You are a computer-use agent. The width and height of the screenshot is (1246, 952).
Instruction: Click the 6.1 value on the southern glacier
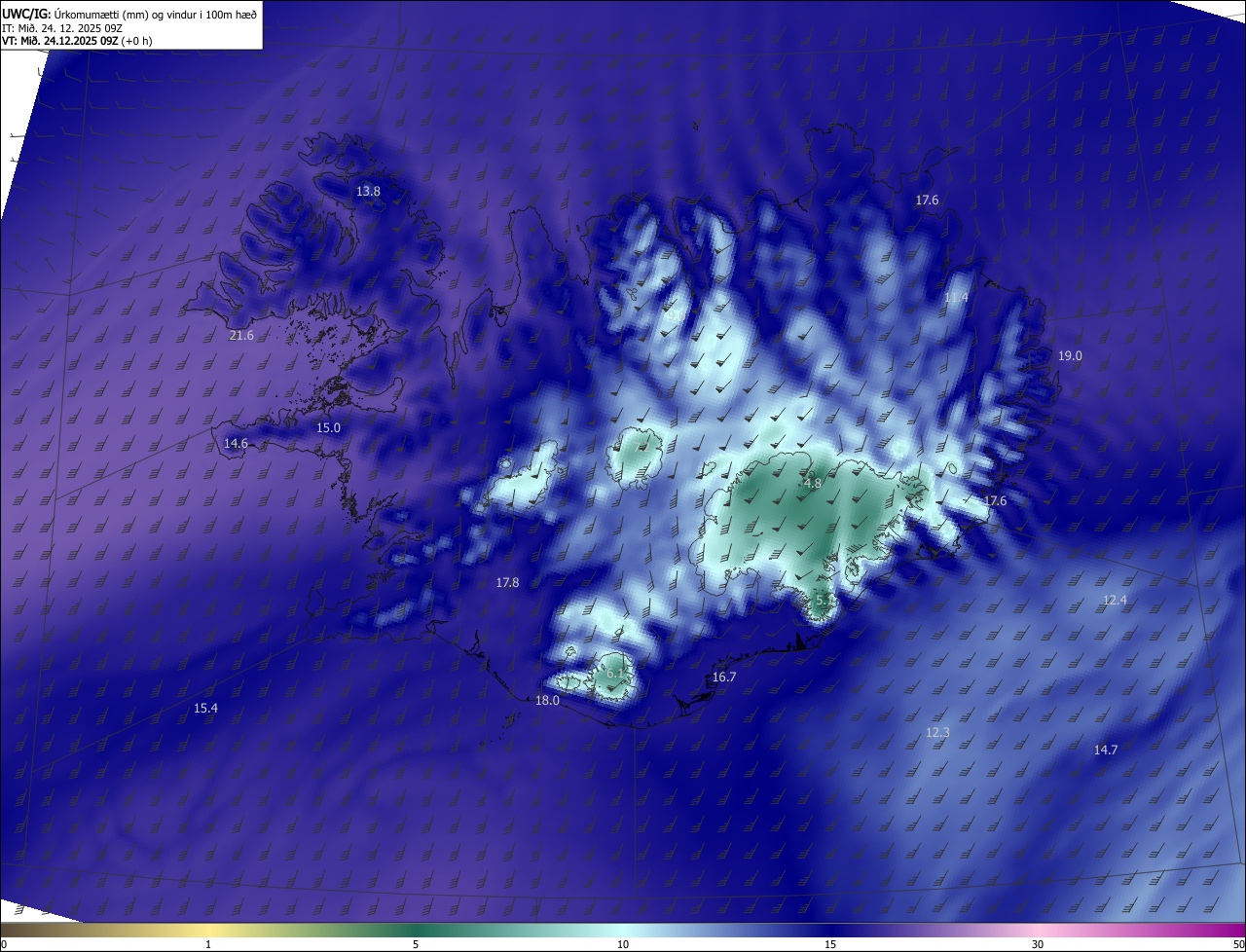click(x=615, y=674)
